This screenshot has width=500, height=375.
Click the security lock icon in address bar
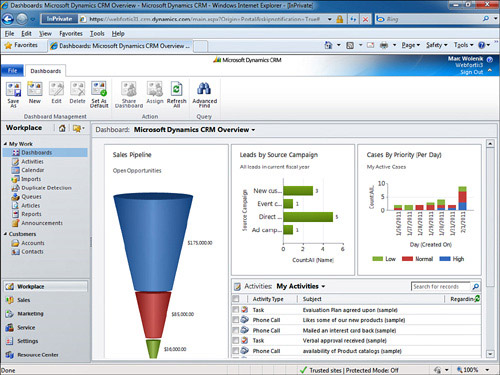coord(340,19)
